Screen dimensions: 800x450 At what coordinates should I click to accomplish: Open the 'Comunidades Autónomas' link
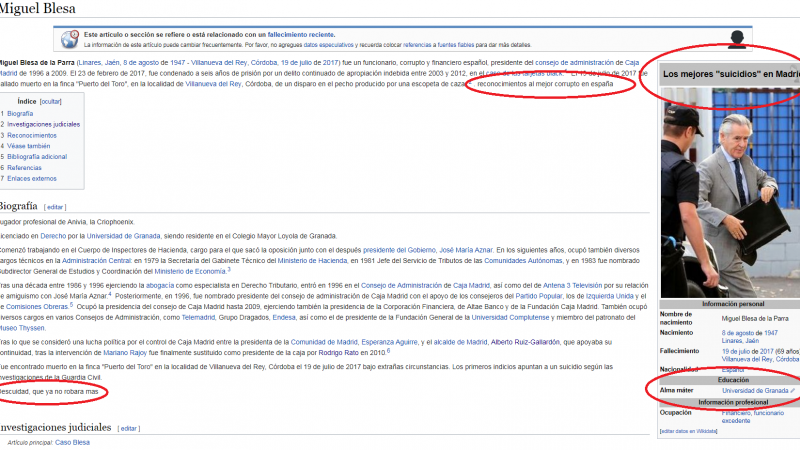523,261
